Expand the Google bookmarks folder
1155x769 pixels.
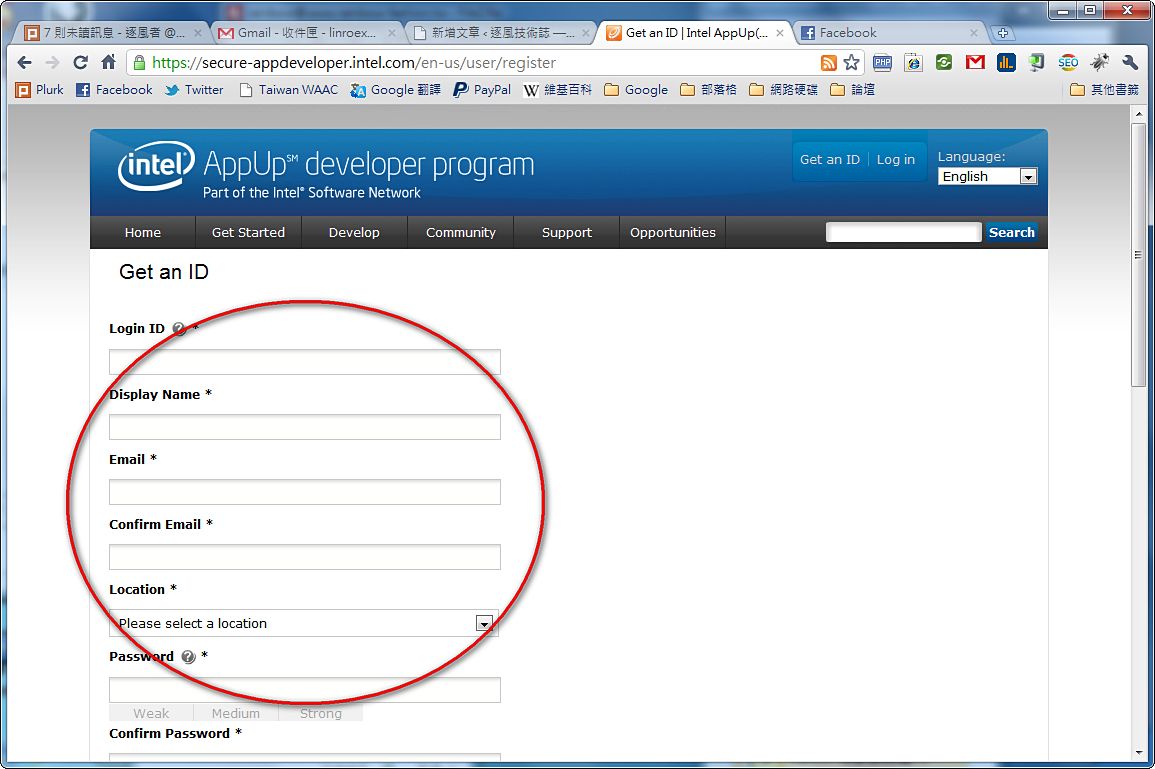point(636,90)
